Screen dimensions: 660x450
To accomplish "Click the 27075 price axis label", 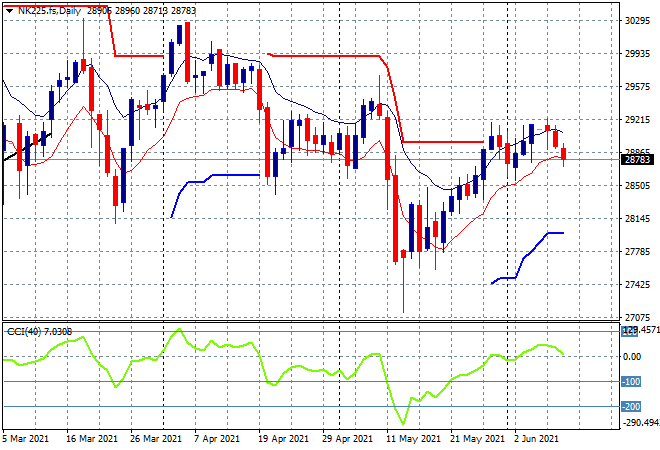I will click(637, 317).
